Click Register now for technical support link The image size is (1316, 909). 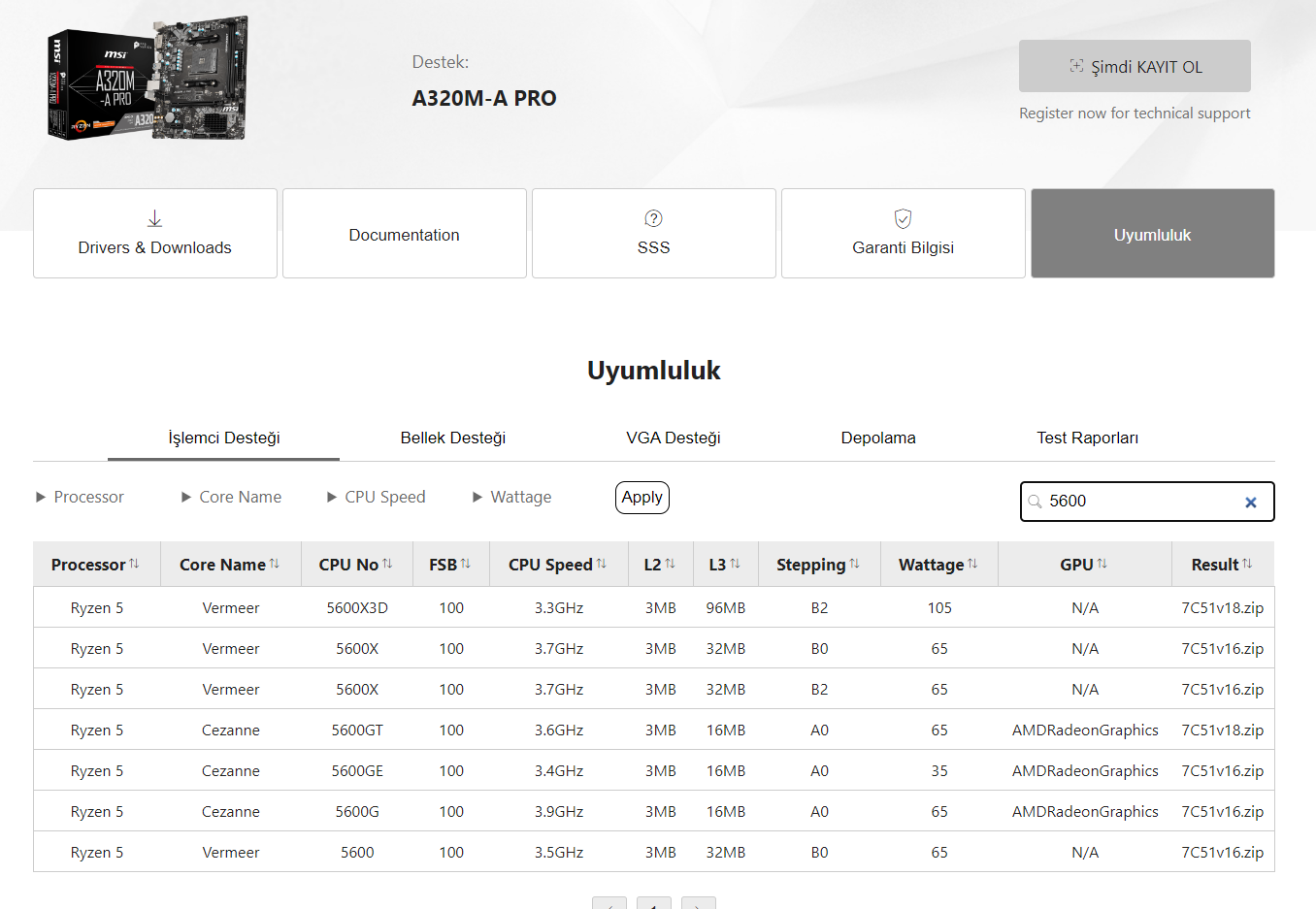(1135, 114)
